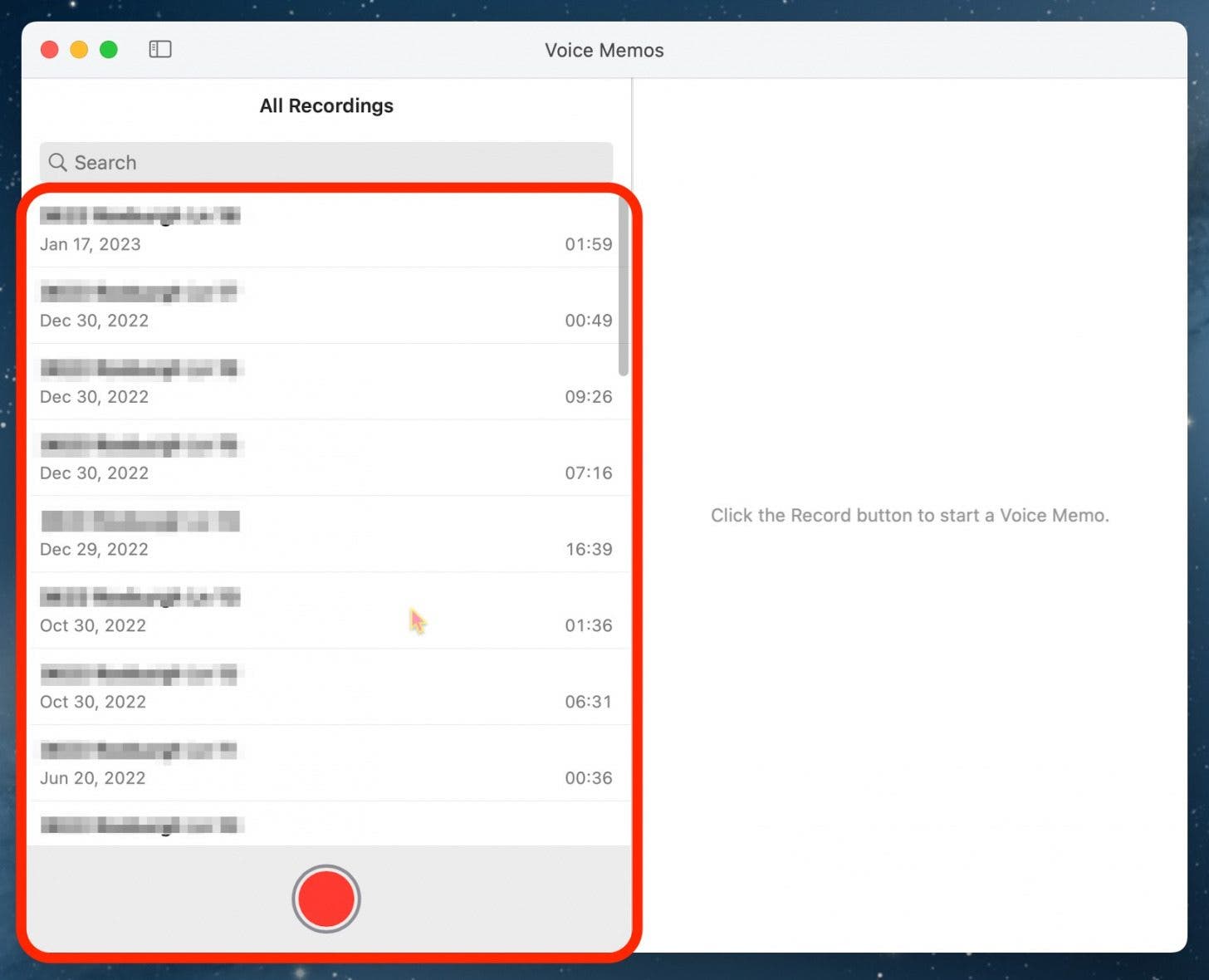Select the 00:49 recording from Dec 30, 2022

326,306
